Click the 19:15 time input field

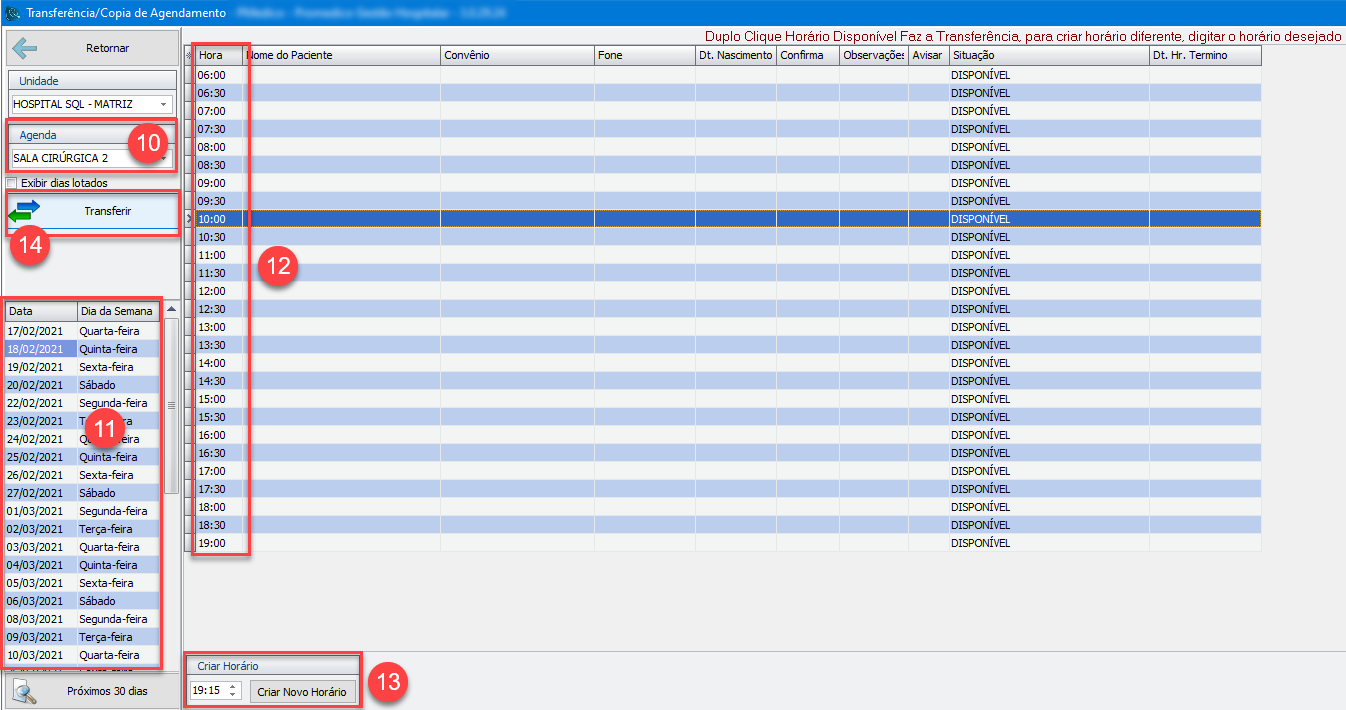pyautogui.click(x=208, y=691)
